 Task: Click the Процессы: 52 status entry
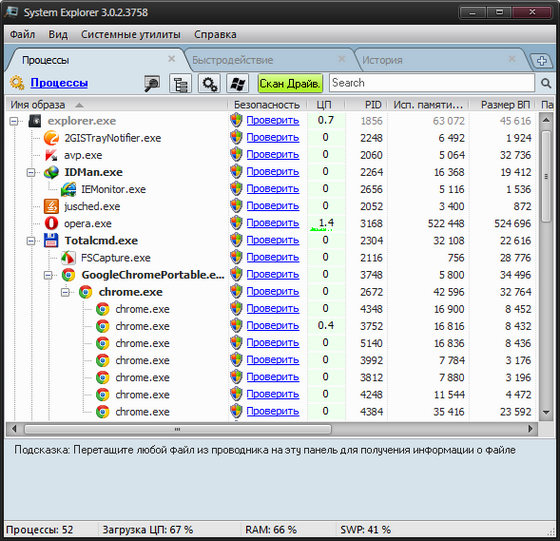(40, 530)
